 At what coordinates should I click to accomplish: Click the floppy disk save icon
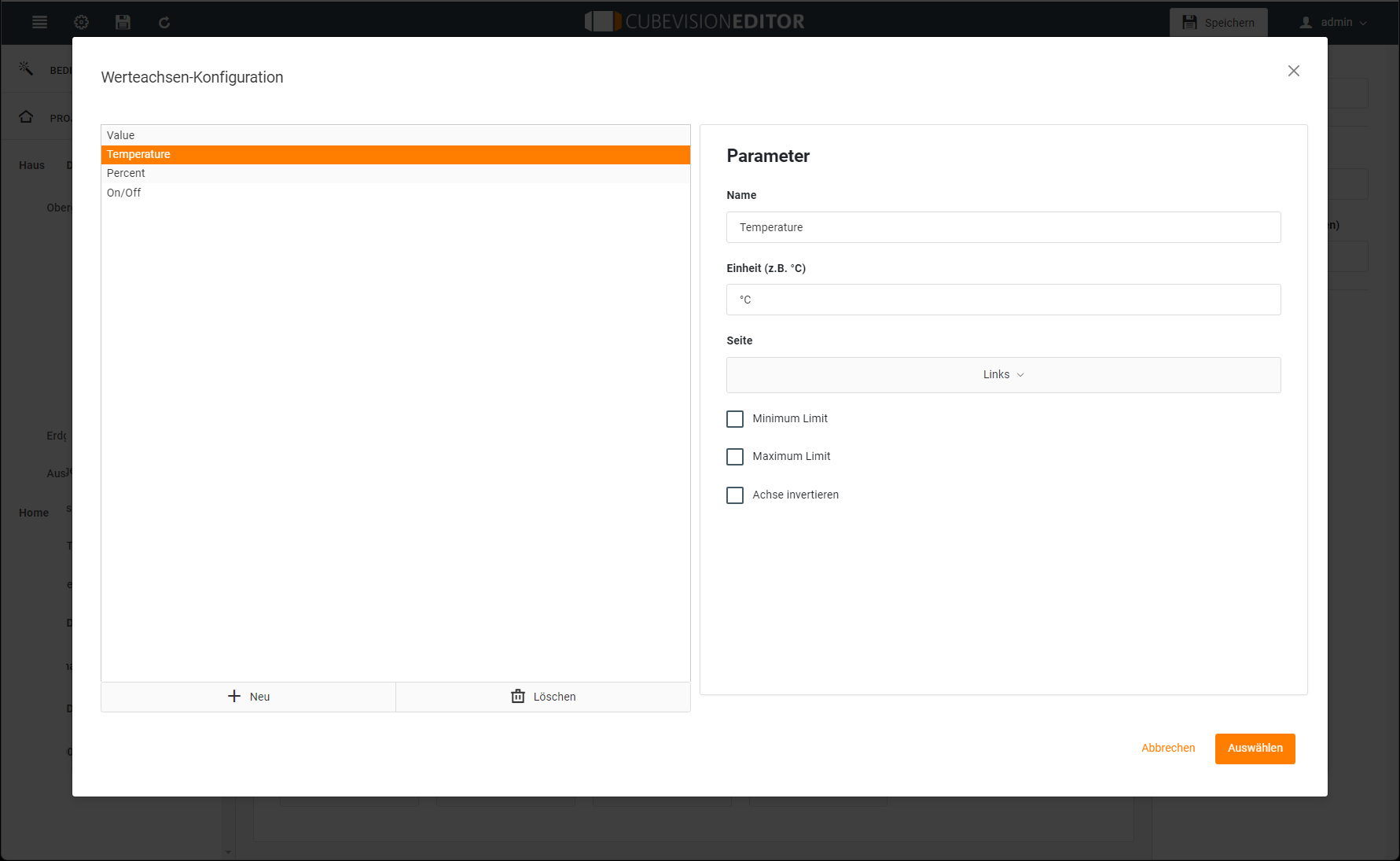click(x=123, y=22)
